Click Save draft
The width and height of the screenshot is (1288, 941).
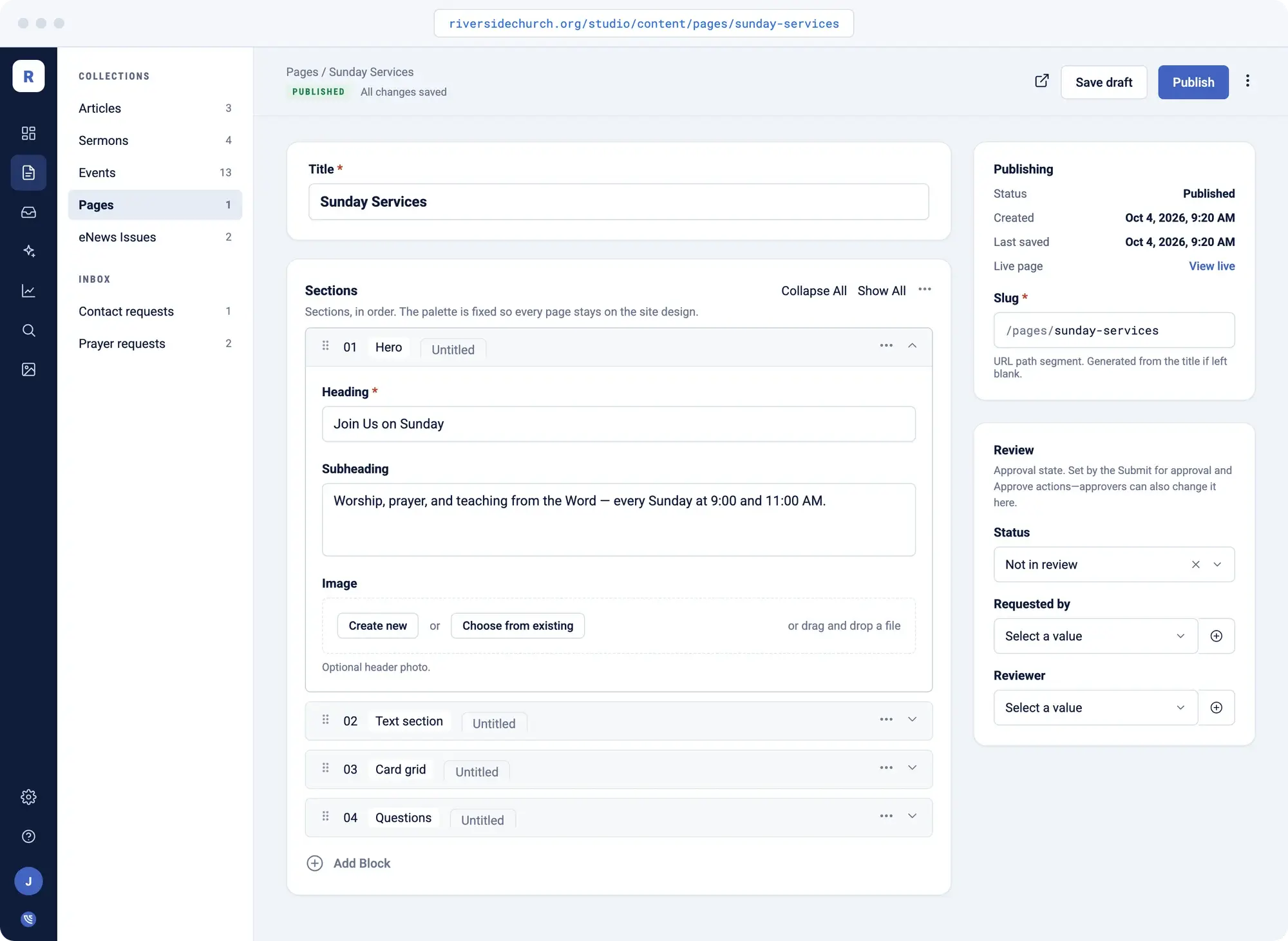pos(1104,82)
